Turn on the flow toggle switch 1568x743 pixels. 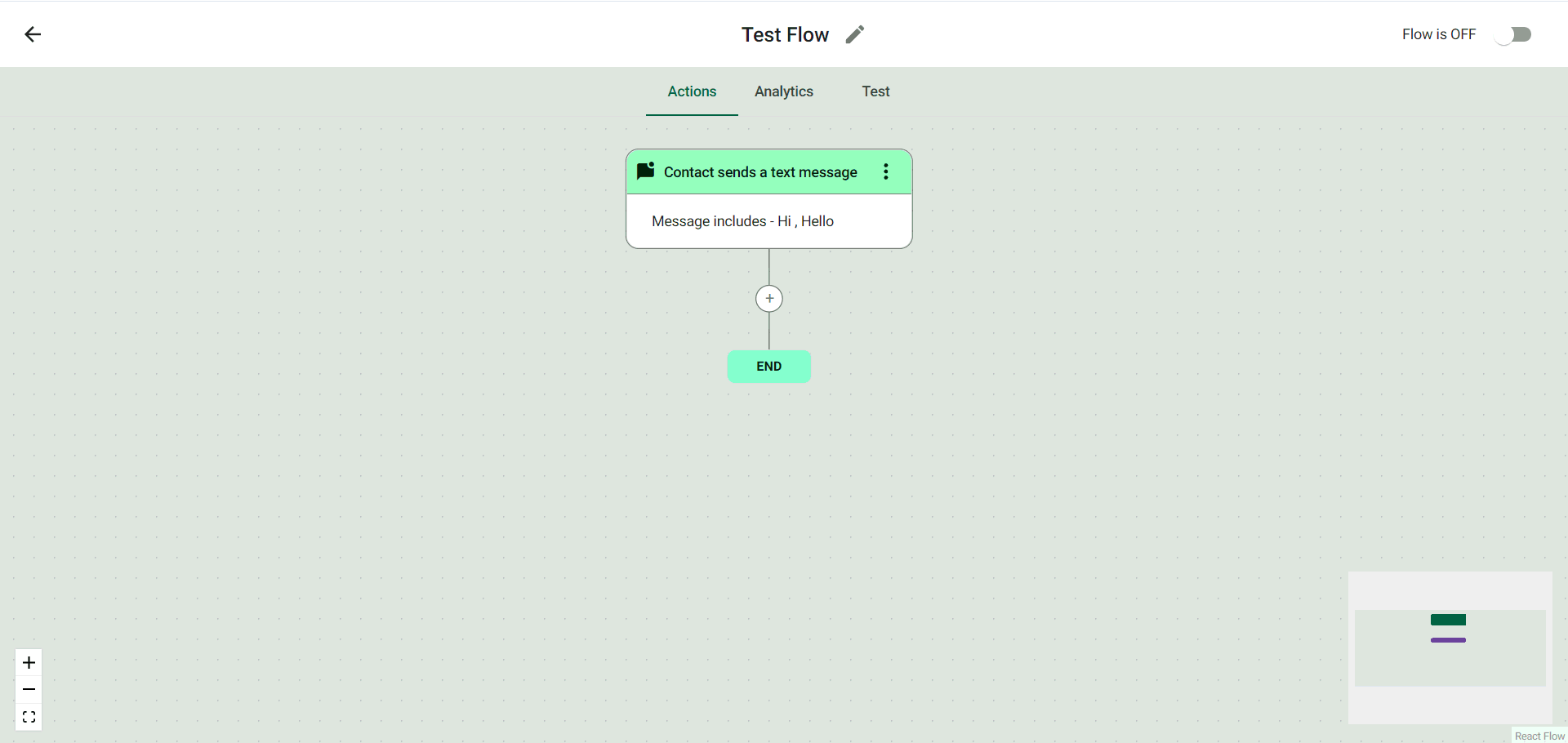click(1513, 34)
